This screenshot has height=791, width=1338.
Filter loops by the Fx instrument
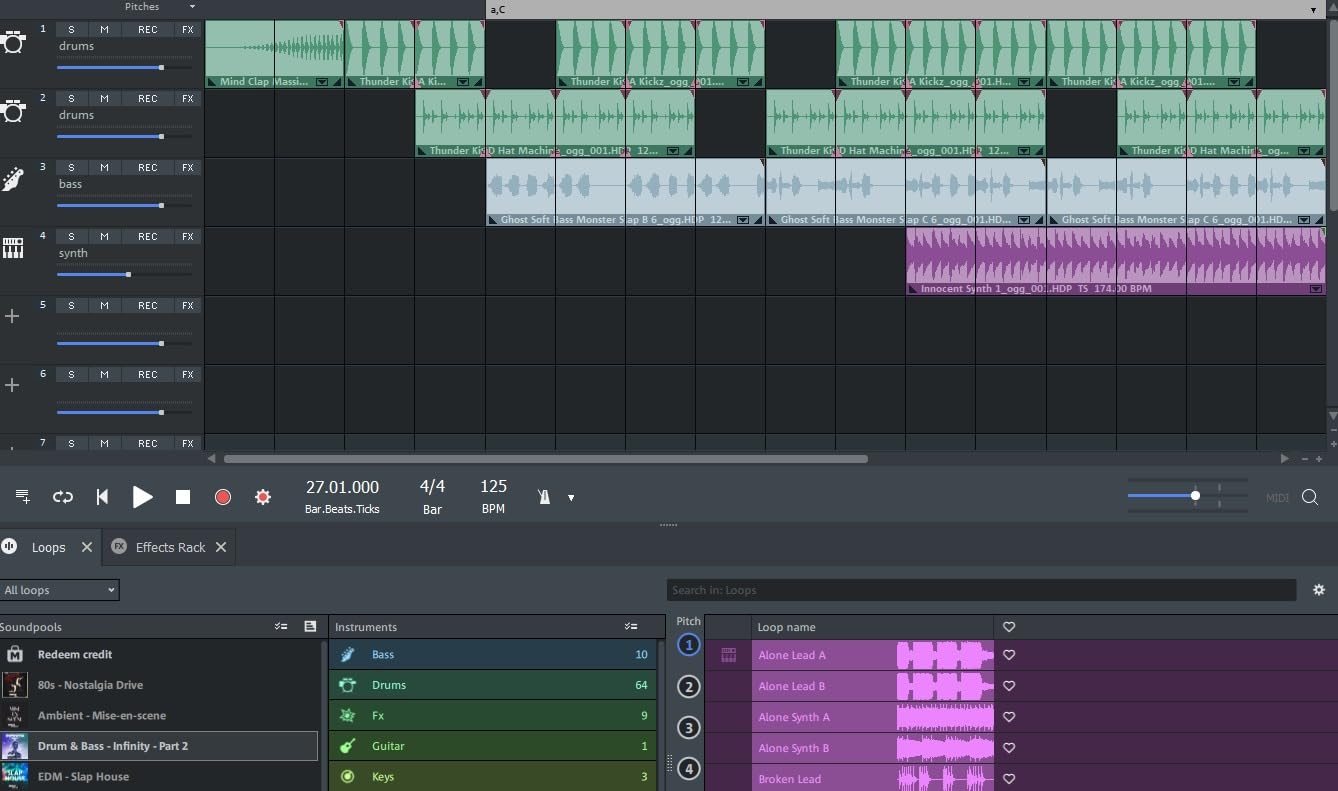point(492,715)
